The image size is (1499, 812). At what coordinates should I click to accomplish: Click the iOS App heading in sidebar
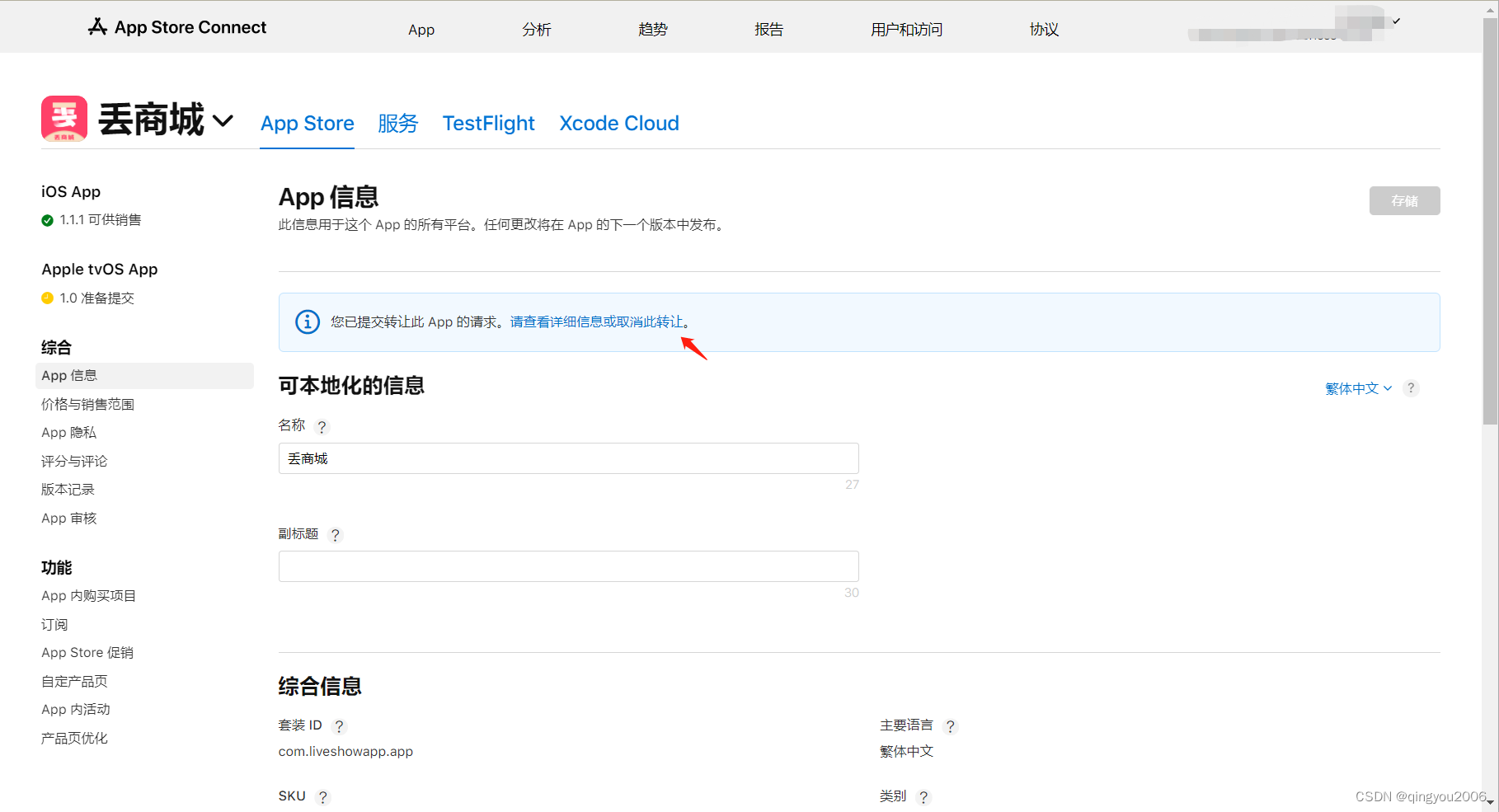(71, 192)
